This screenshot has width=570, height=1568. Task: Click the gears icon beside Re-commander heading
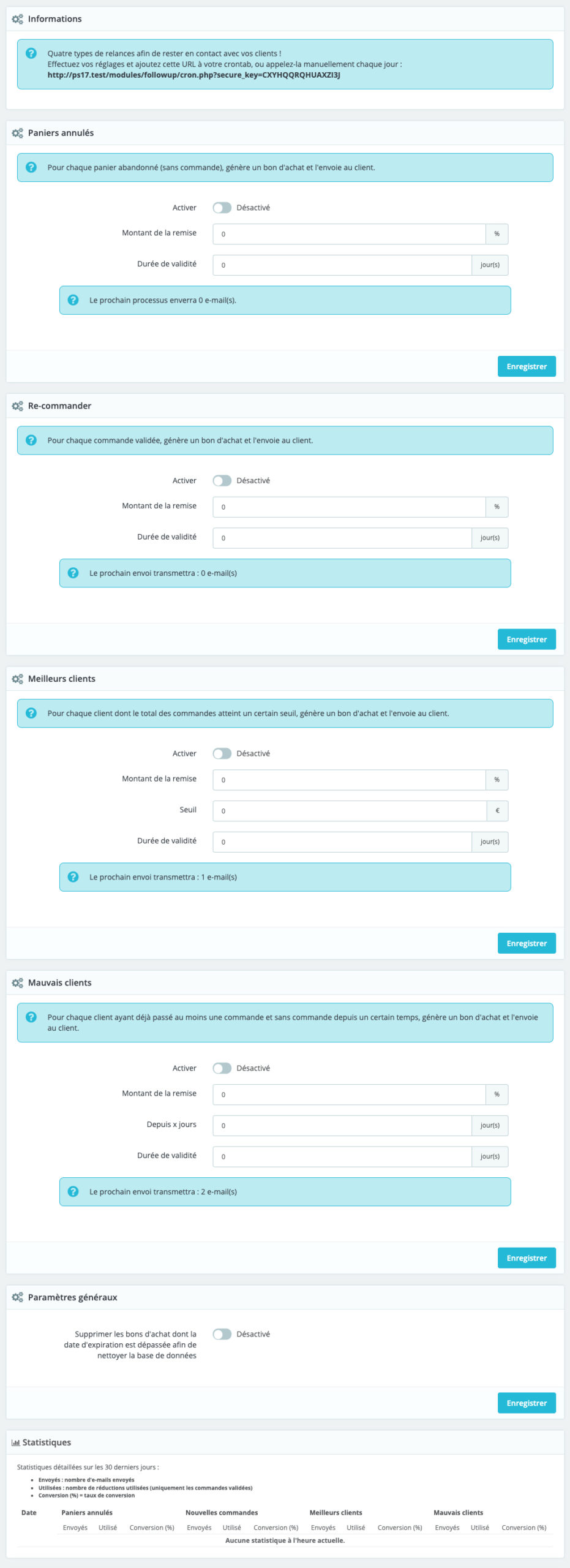pyautogui.click(x=17, y=406)
